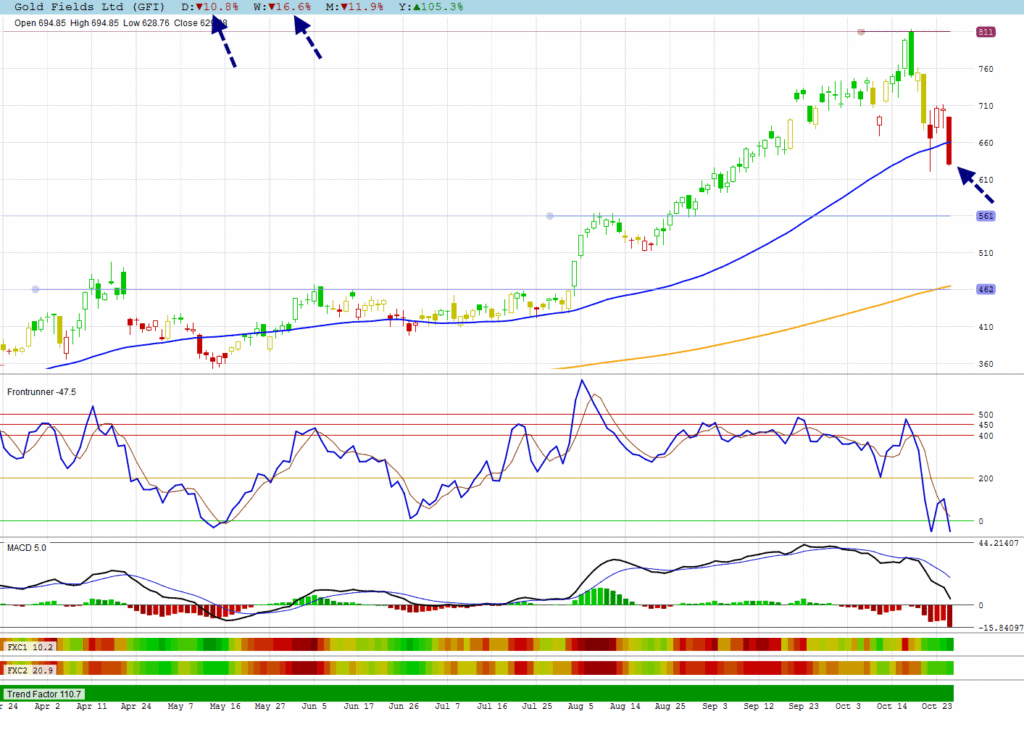Select the round handle on the 561 level line

(550, 216)
